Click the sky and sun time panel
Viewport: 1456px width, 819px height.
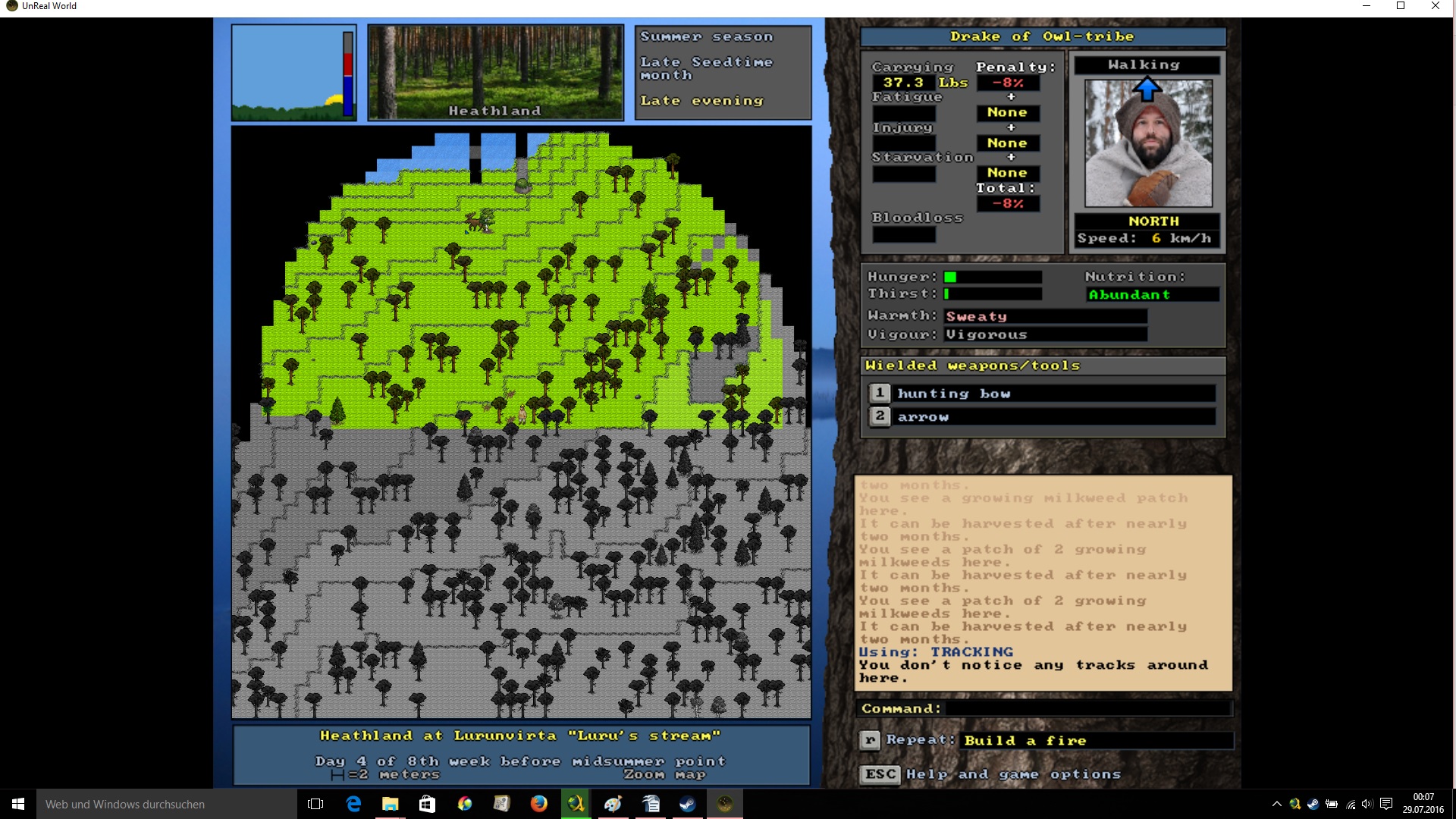293,72
